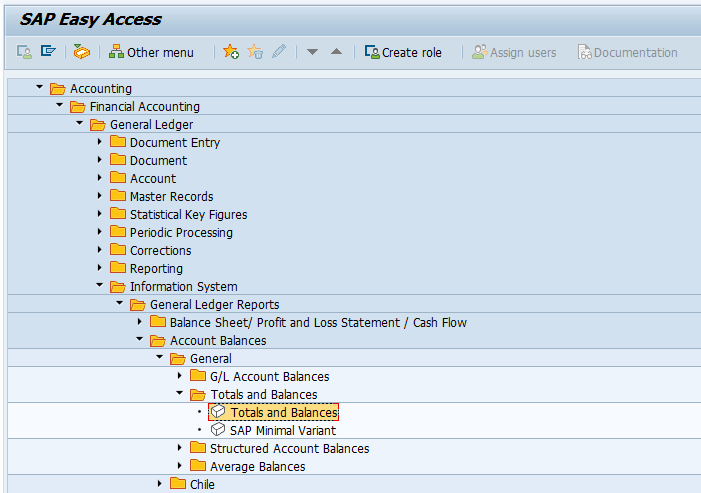This screenshot has width=701, height=493.
Task: Expand the Account folder arrow
Action: [100, 177]
